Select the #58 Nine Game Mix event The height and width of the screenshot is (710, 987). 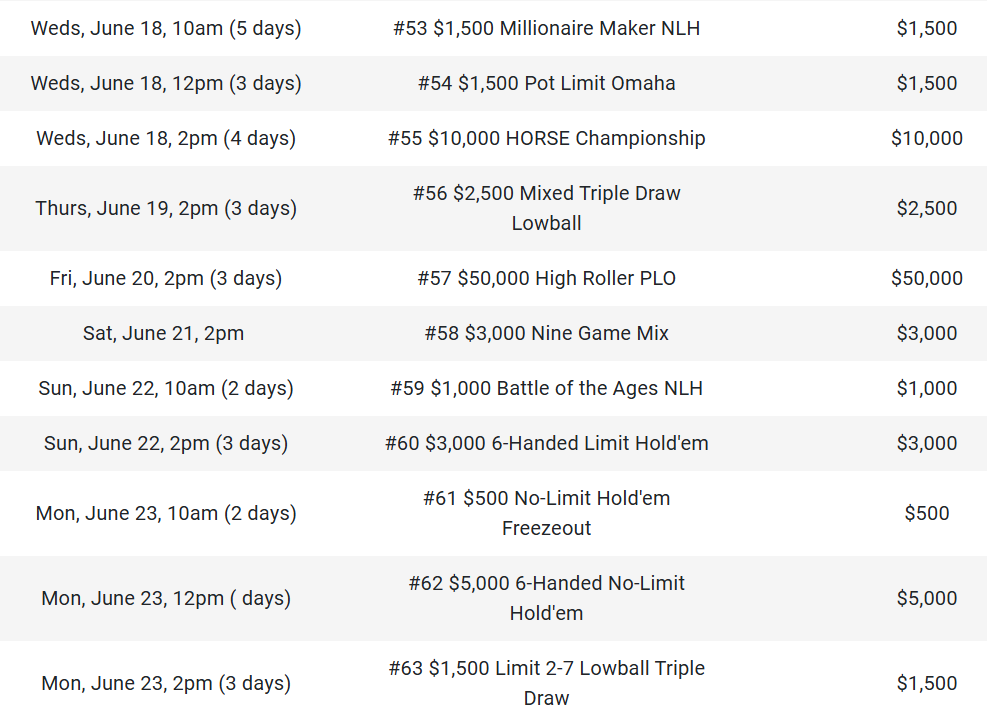click(x=546, y=333)
